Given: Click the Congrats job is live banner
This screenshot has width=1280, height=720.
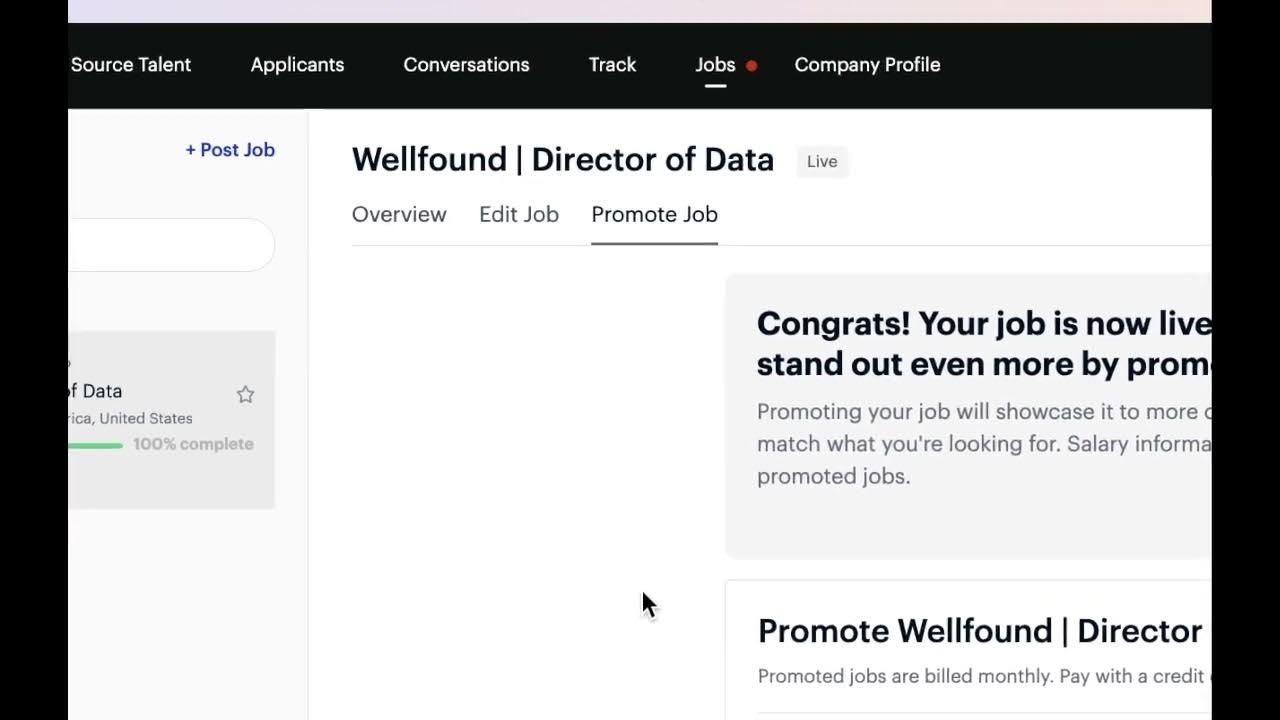Looking at the screenshot, I should tap(968, 400).
